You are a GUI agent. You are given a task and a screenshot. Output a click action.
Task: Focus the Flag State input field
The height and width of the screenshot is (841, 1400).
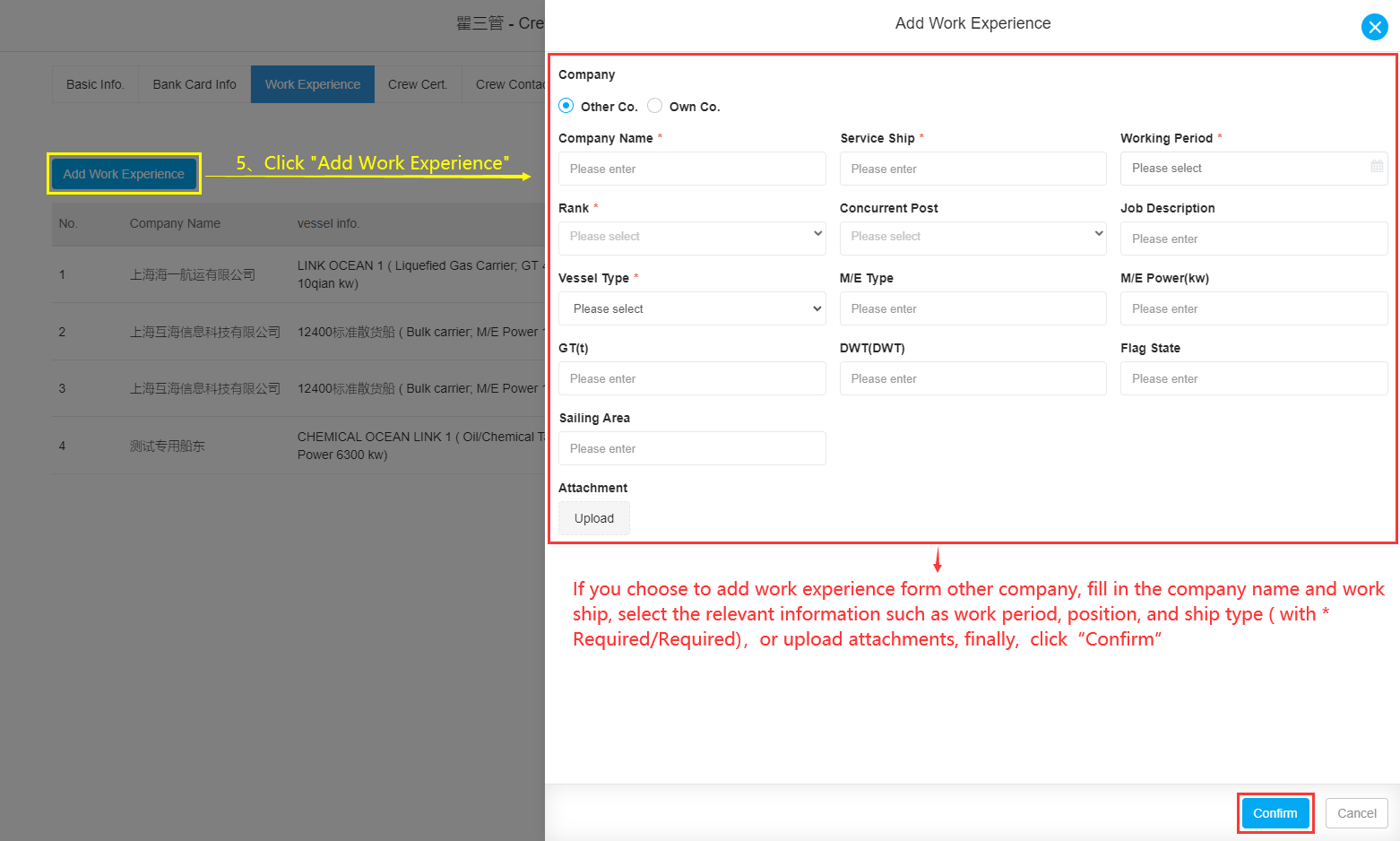point(1254,378)
